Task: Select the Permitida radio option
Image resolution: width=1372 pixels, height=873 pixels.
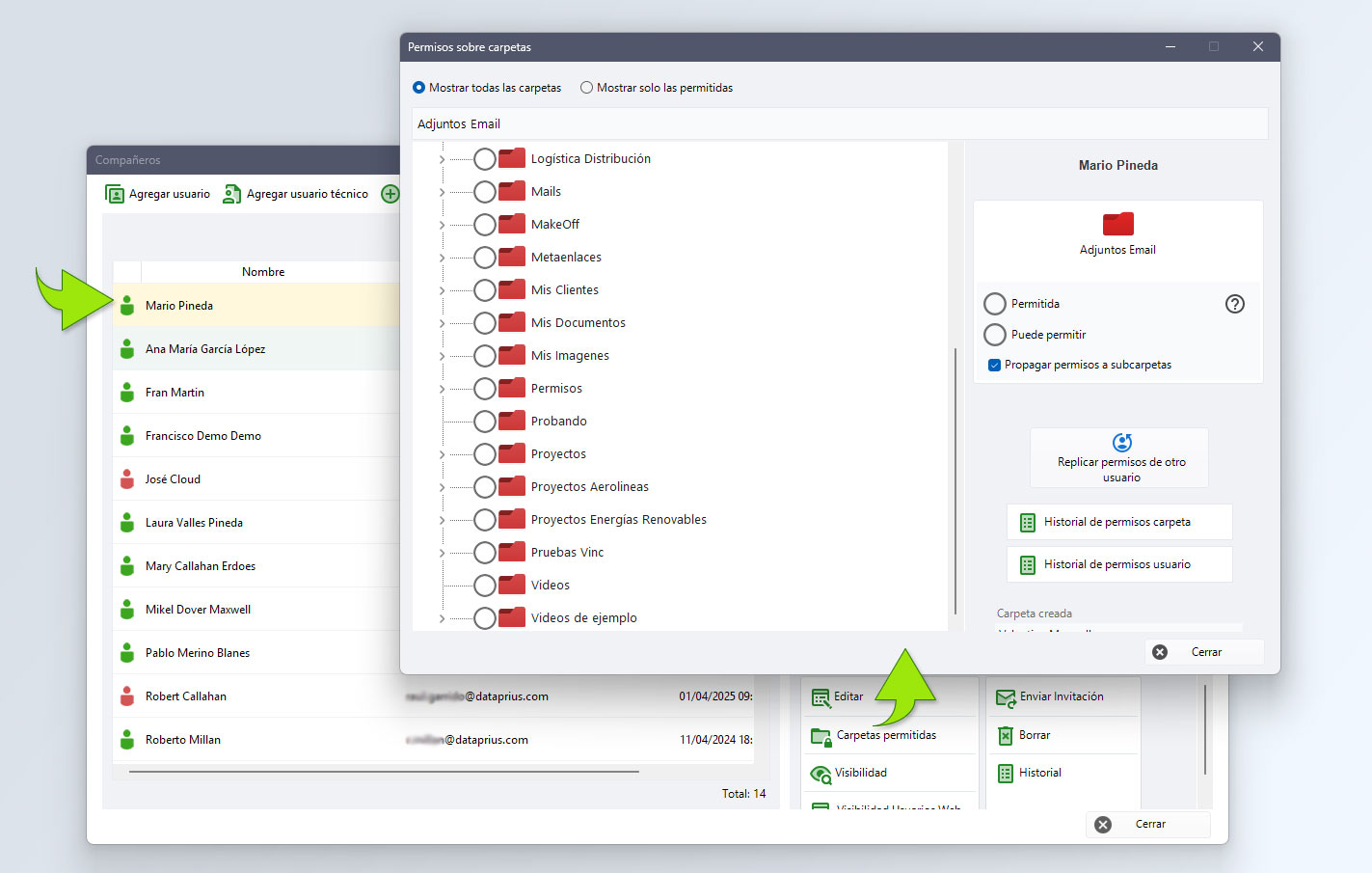Action: (995, 304)
